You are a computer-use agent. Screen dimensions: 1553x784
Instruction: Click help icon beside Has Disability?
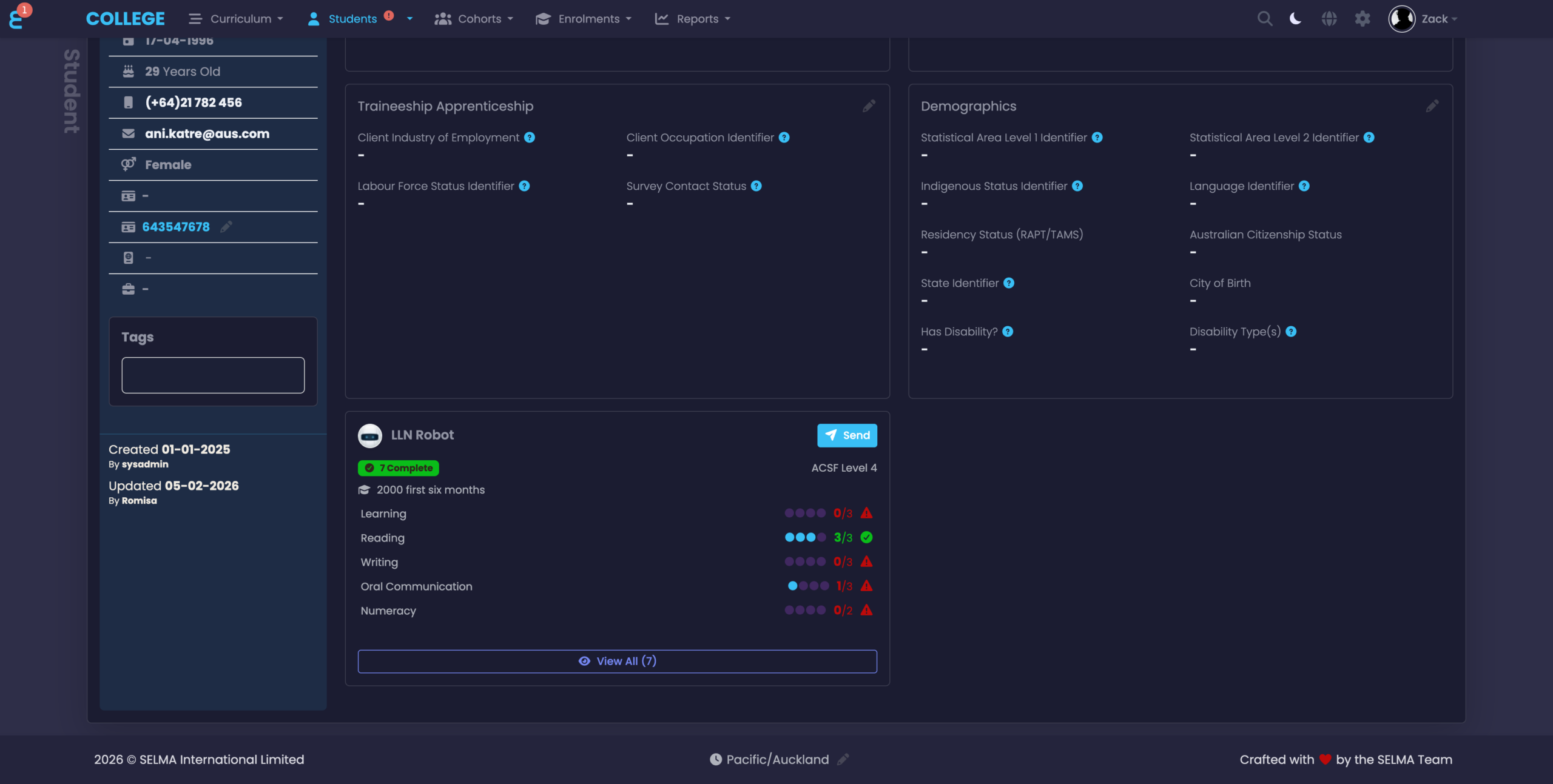pos(1008,332)
